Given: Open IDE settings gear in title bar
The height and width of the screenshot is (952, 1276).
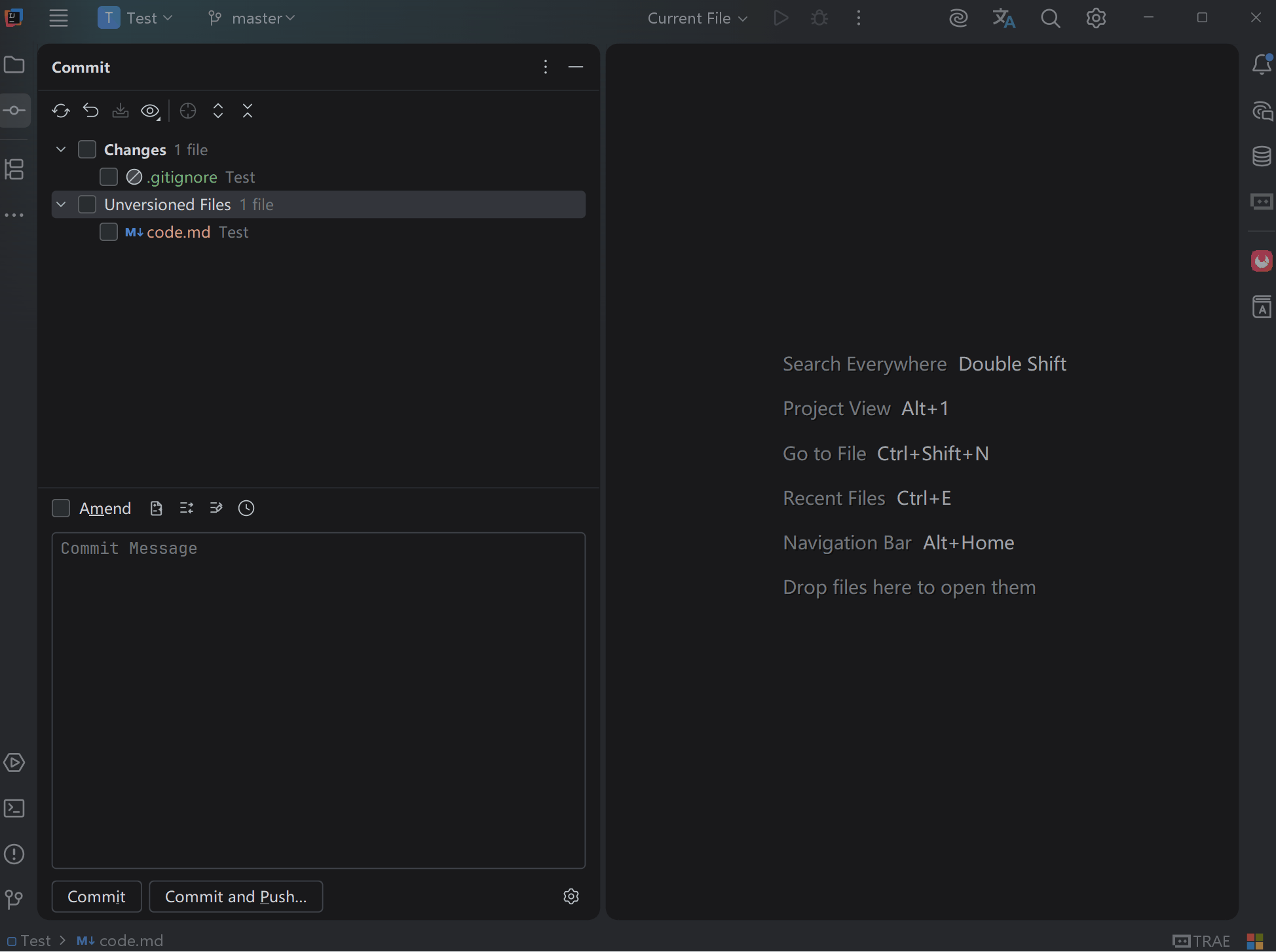Looking at the screenshot, I should click(x=1096, y=18).
